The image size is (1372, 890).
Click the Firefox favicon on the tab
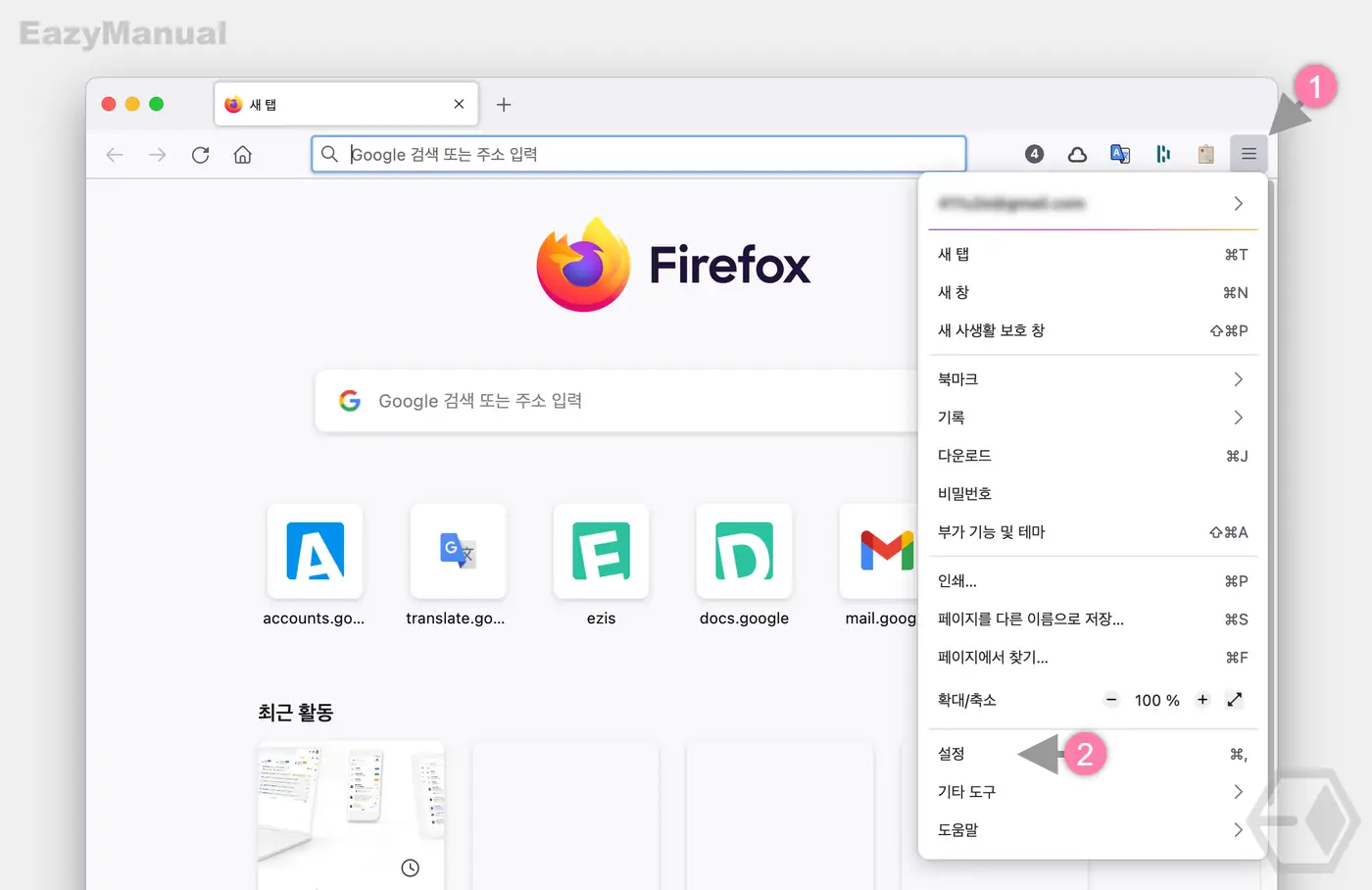(233, 104)
